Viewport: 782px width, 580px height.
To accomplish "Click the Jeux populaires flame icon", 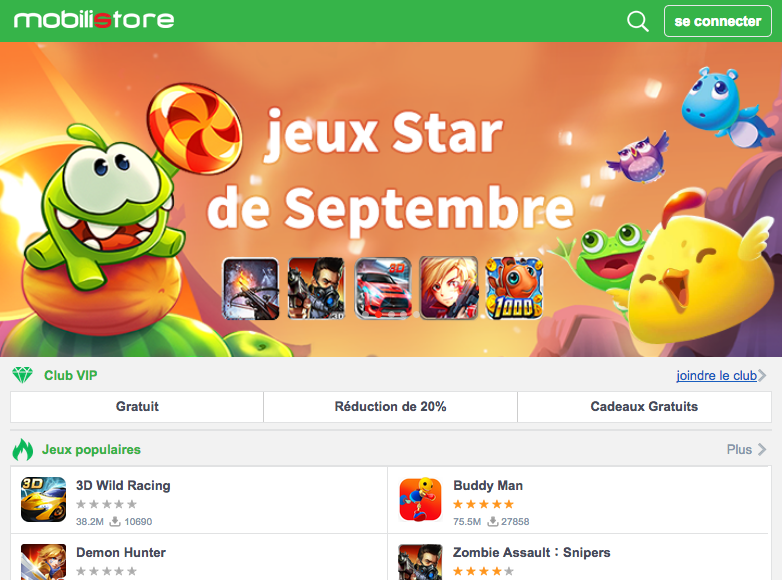I will 23,449.
